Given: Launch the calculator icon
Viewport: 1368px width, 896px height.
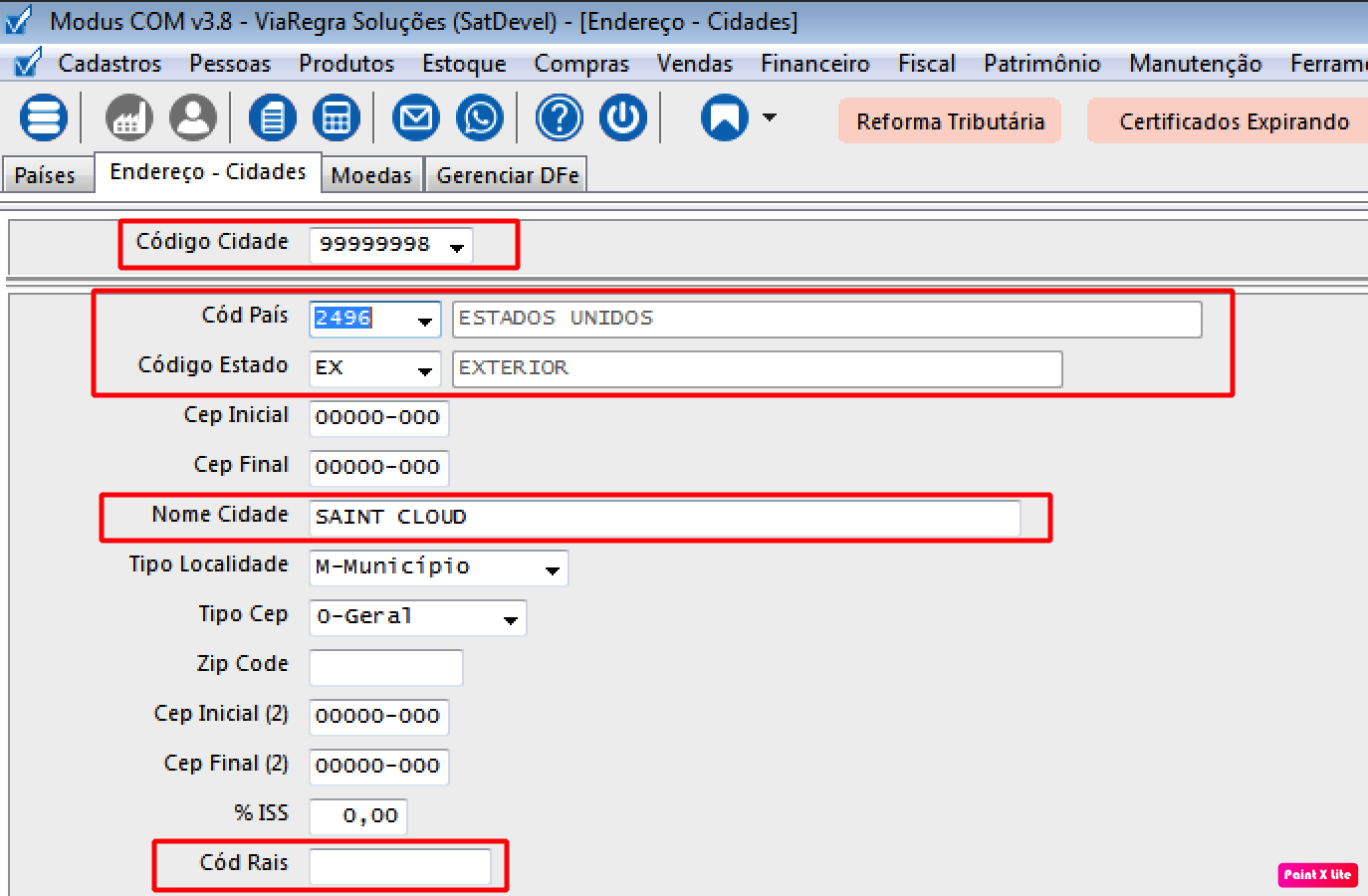Looking at the screenshot, I should pos(337,118).
